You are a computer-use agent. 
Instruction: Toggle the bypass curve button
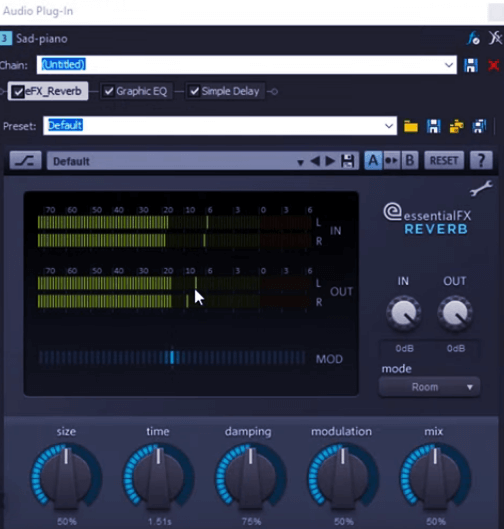coord(26,161)
